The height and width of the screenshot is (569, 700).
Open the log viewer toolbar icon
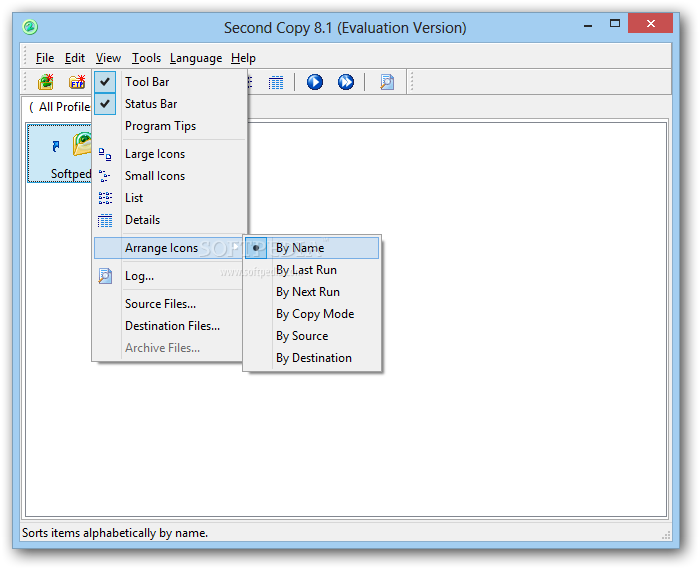click(x=387, y=82)
